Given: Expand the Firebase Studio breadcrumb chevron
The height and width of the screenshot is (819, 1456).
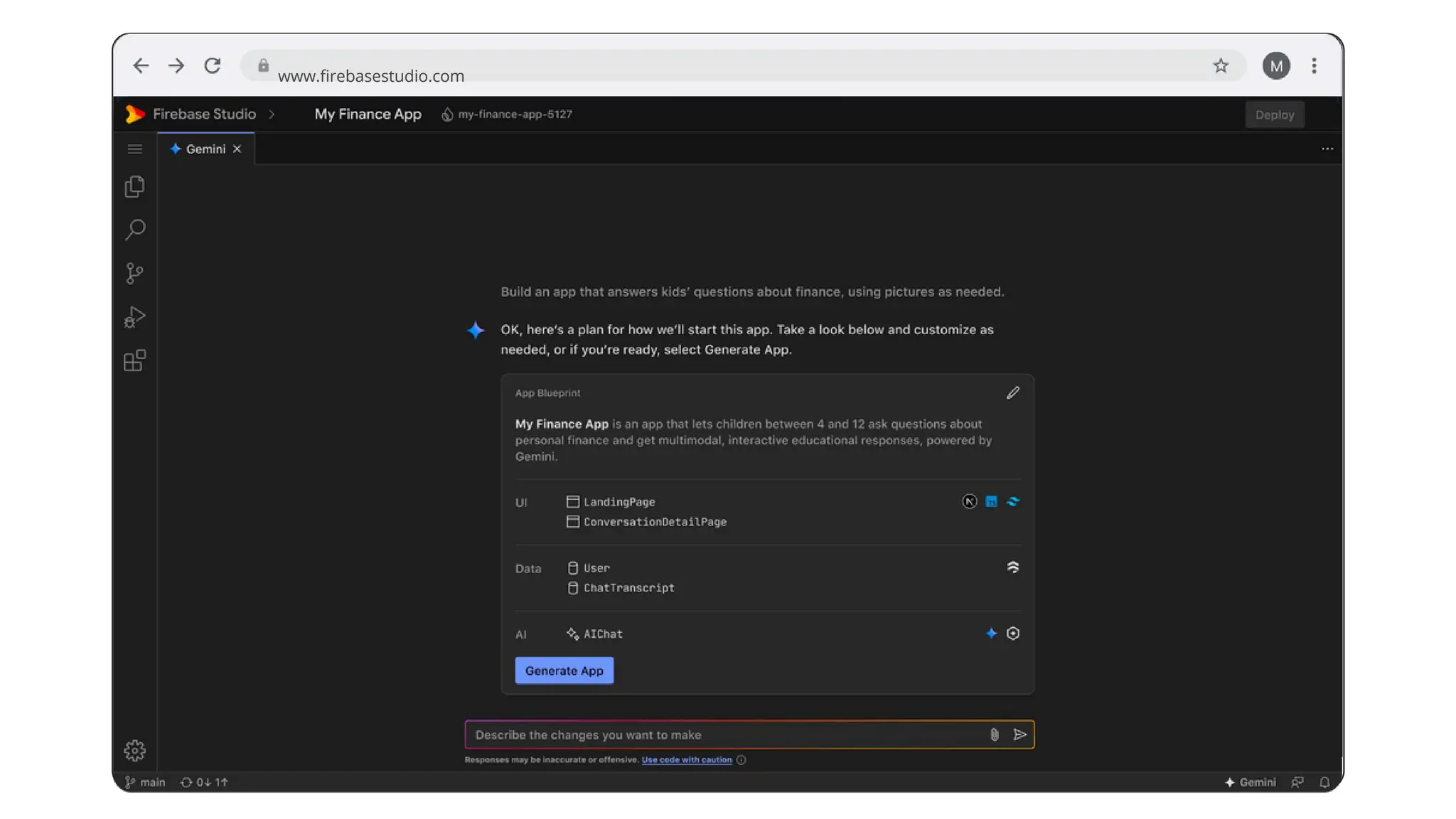Looking at the screenshot, I should point(272,114).
